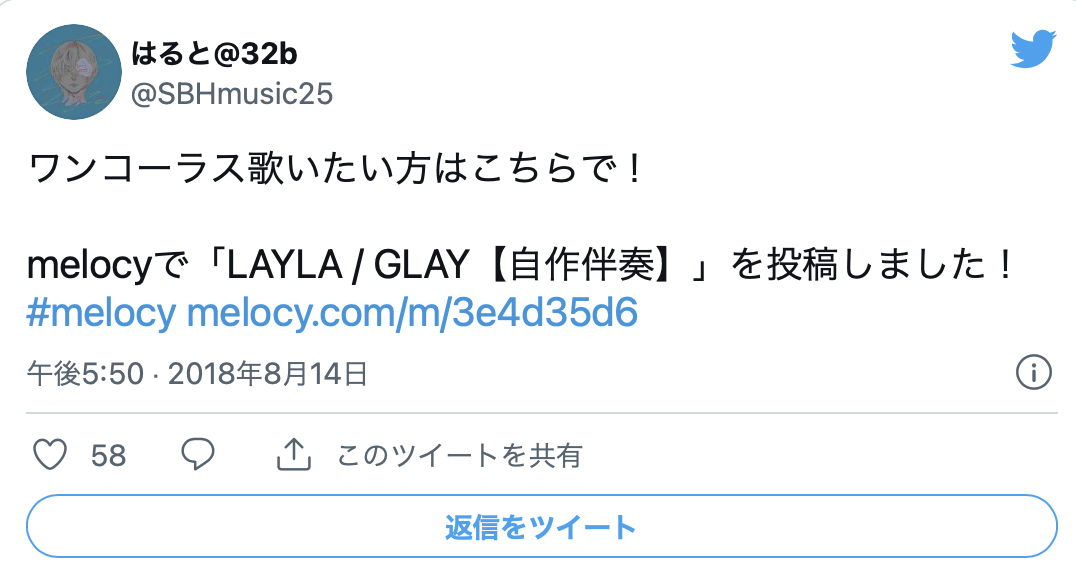The width and height of the screenshot is (1076, 582).
Task: Click the 返信をツイート button
Action: [541, 526]
